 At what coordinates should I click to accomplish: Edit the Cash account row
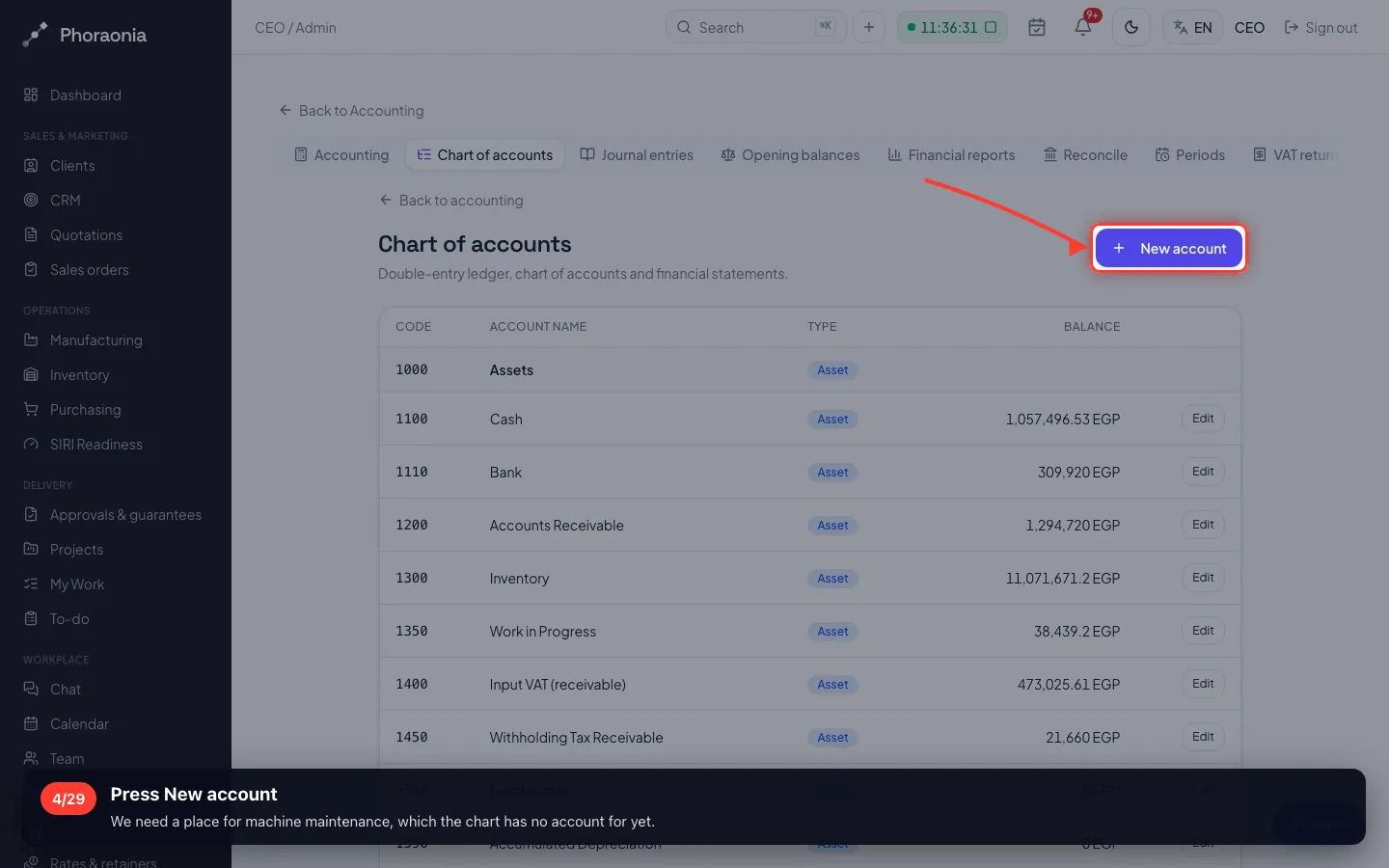1203,419
